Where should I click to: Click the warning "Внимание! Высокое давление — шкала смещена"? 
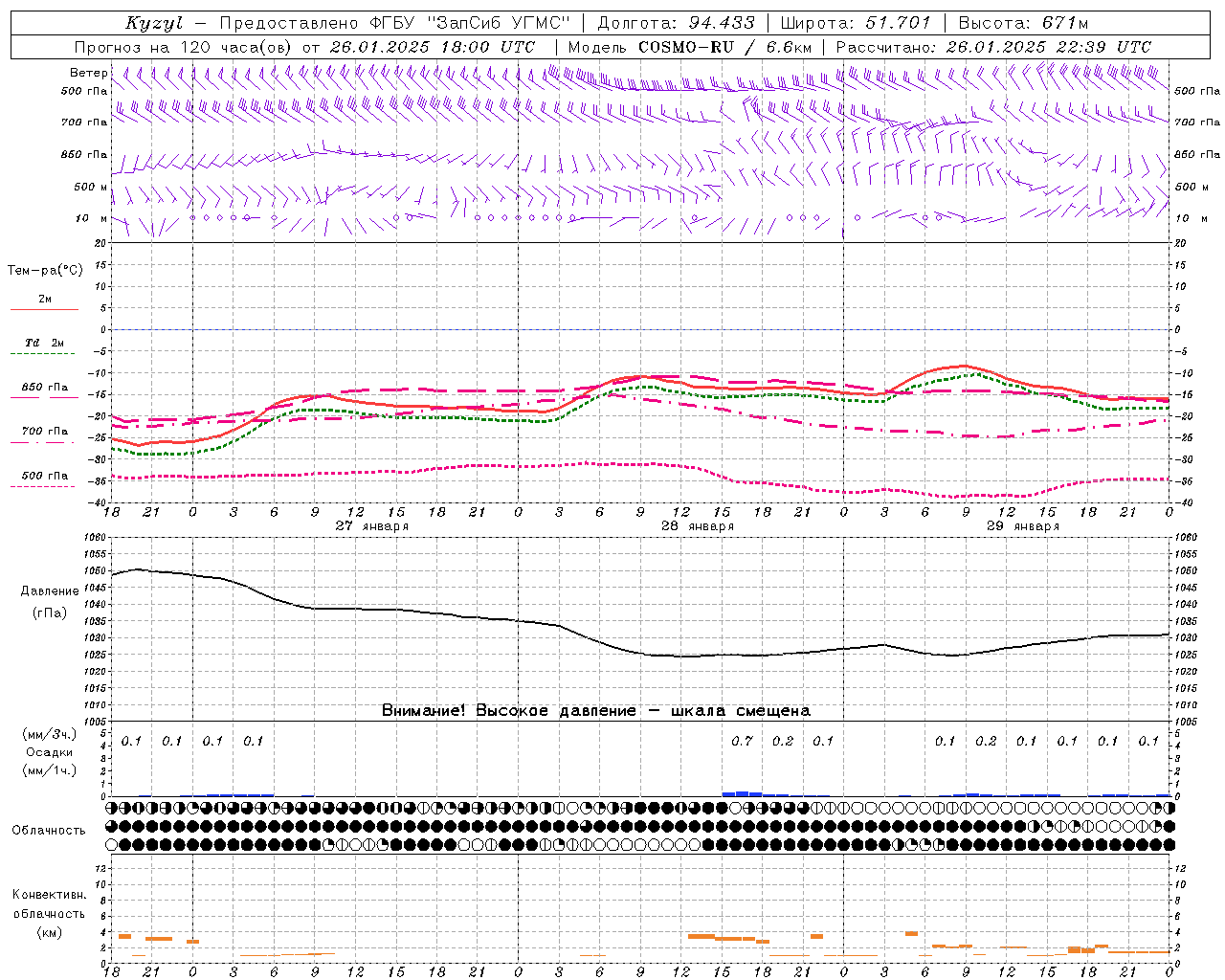pos(596,710)
